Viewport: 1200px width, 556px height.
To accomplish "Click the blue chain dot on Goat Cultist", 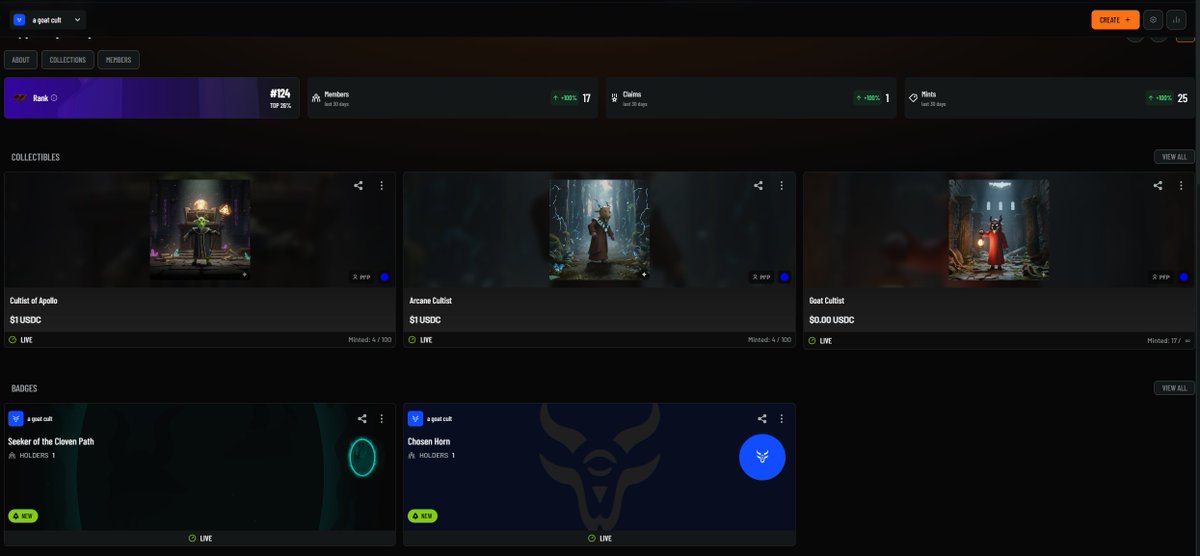I will pos(1184,277).
